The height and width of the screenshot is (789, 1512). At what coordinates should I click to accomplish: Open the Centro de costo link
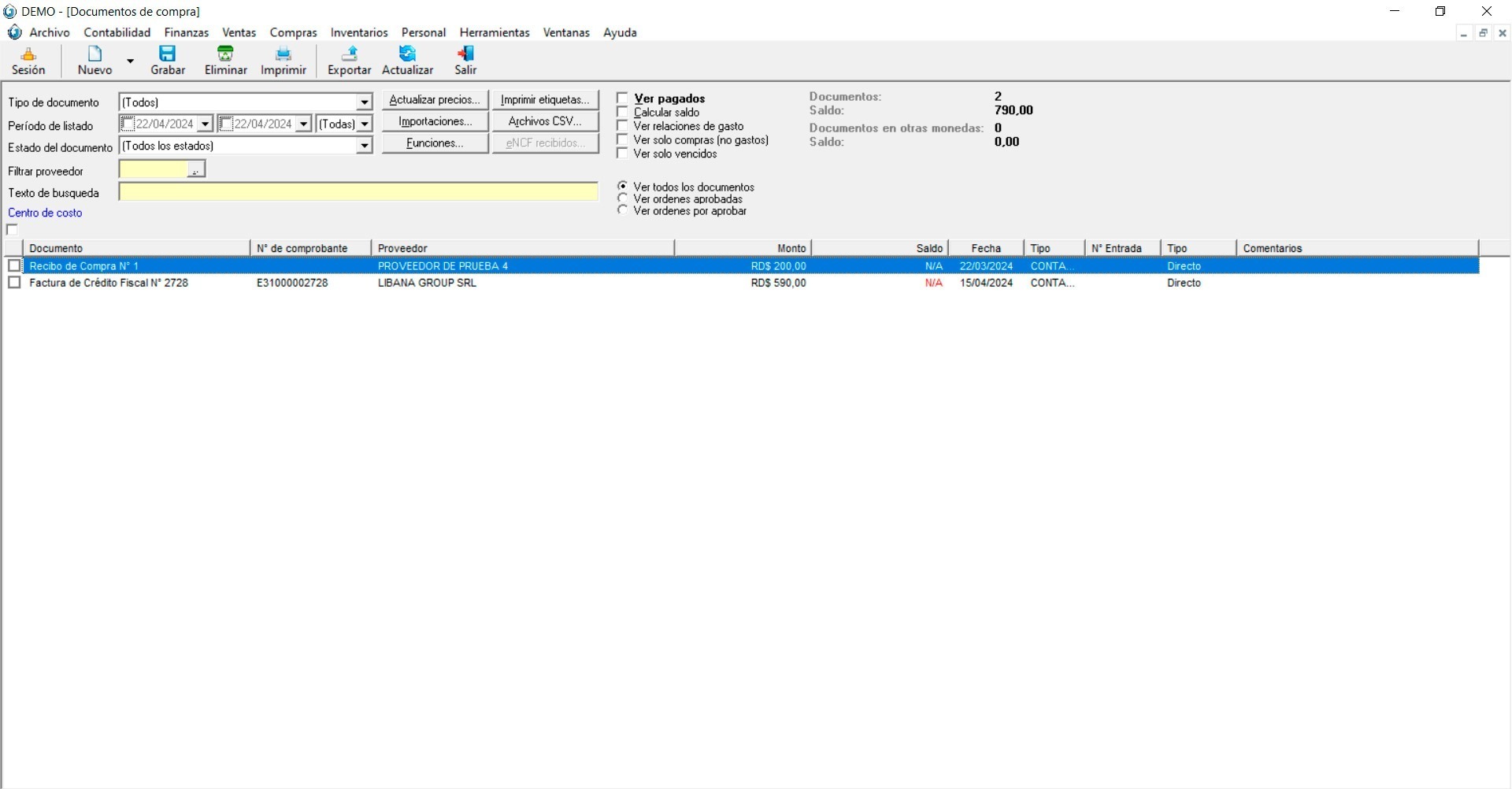pos(45,213)
